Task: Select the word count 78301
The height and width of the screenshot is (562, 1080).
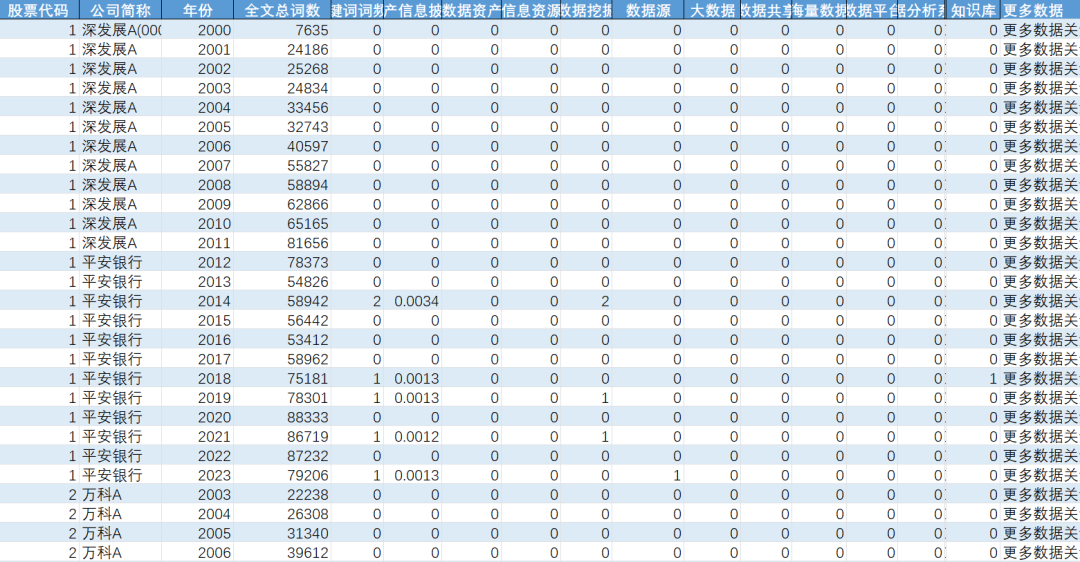Action: [x=282, y=398]
